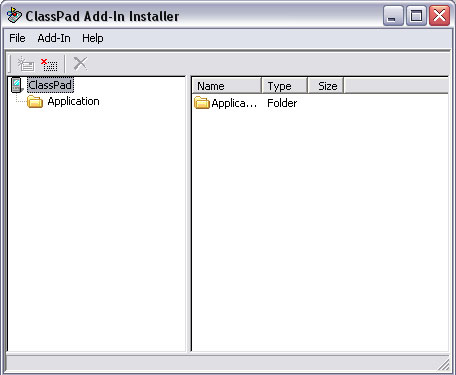Open the File menu

tap(17, 38)
